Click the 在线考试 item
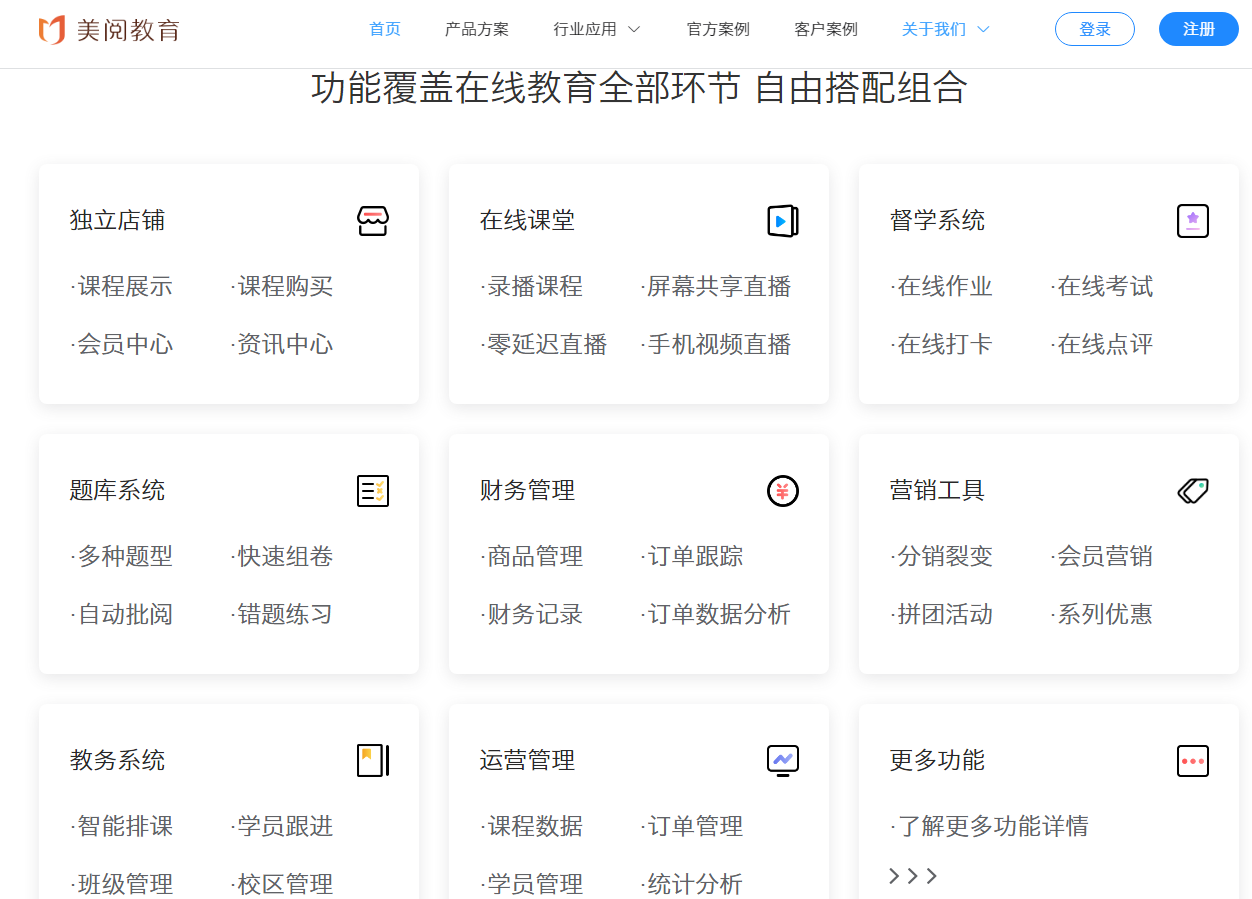 (x=1102, y=287)
